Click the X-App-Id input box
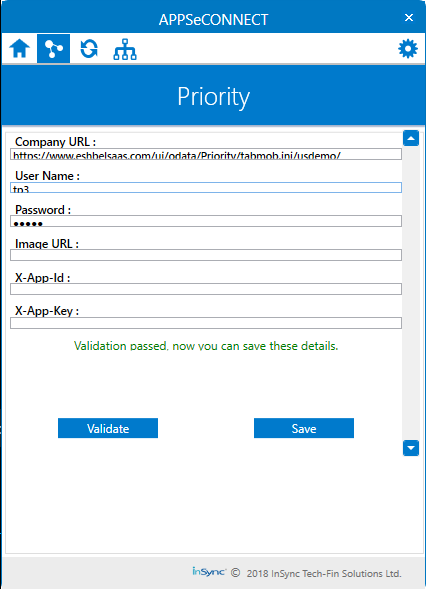 (206, 289)
